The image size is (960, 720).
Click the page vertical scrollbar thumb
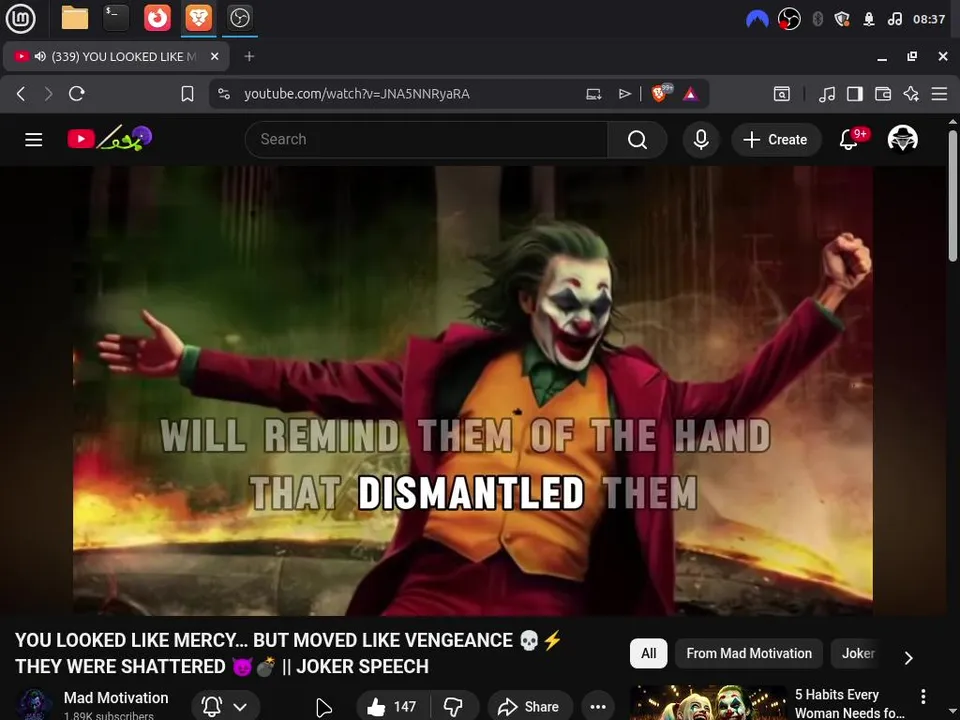[952, 195]
